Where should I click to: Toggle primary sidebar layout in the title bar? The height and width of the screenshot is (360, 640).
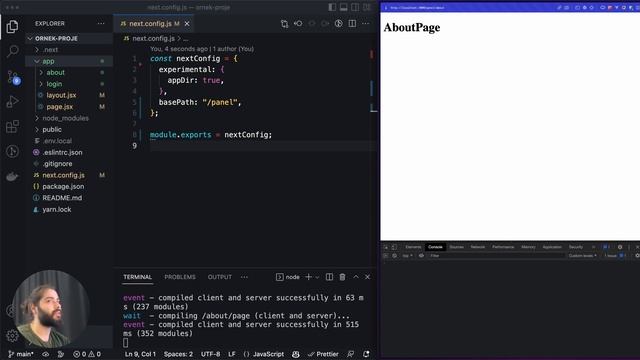point(332,7)
